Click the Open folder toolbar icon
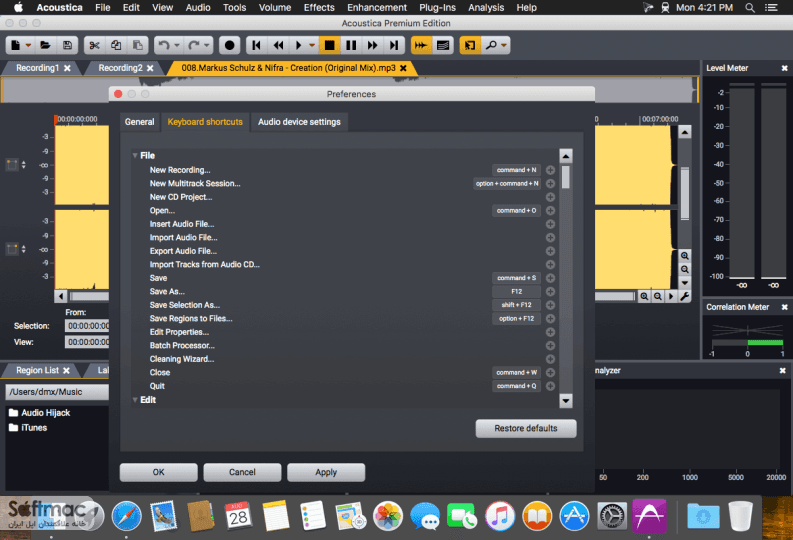This screenshot has height=540, width=793. [45, 46]
